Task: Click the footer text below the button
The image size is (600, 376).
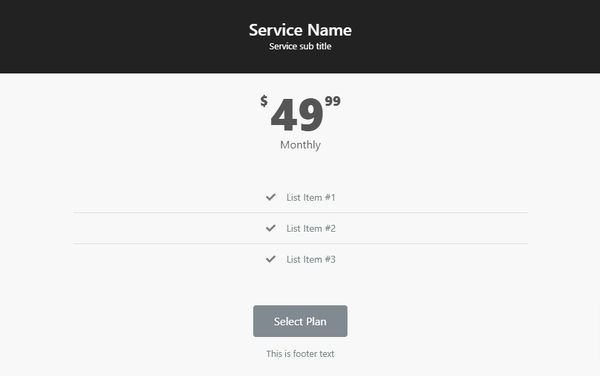Action: tap(300, 354)
